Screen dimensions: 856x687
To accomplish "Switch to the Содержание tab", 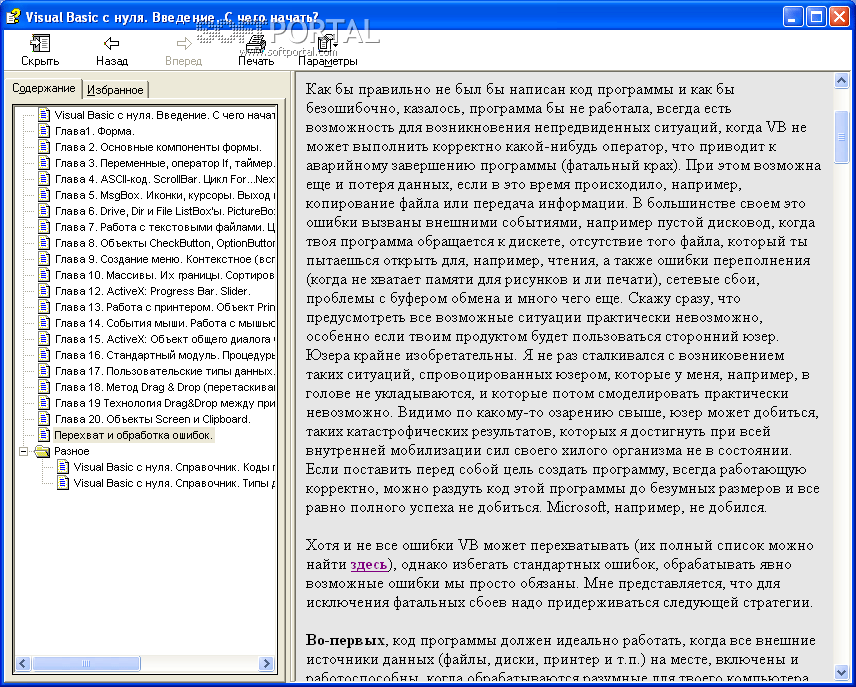I will click(x=44, y=88).
